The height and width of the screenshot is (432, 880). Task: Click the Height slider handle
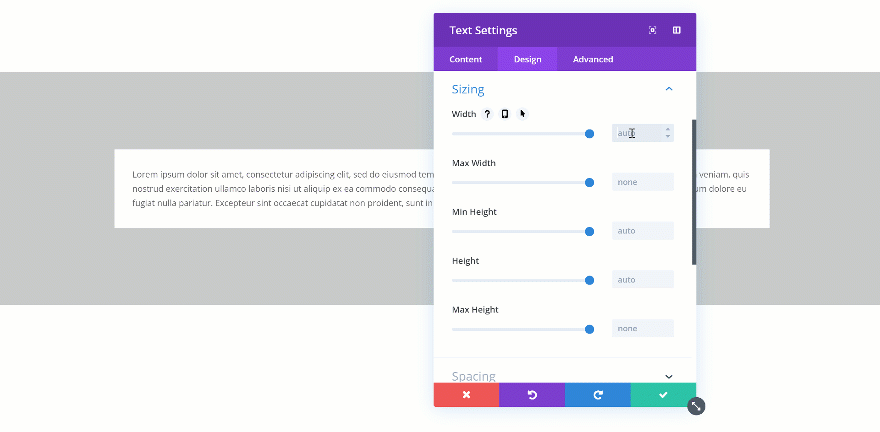tap(590, 280)
